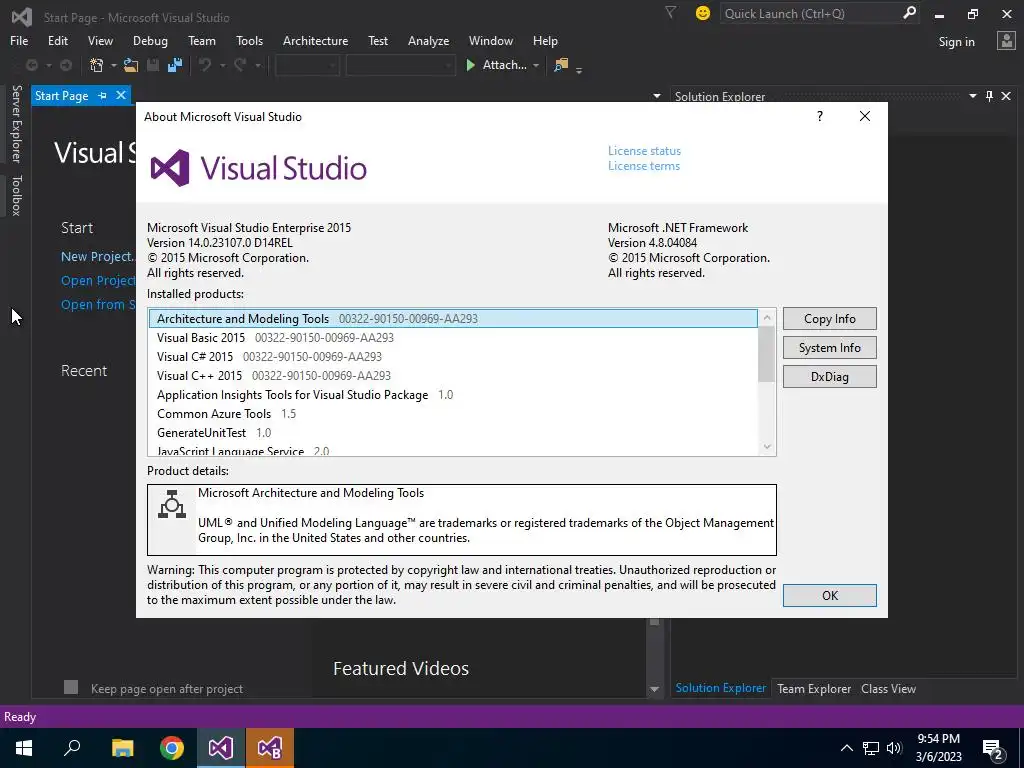1024x768 pixels.
Task: Open the document tab list dropdown arrow
Action: (x=656, y=96)
